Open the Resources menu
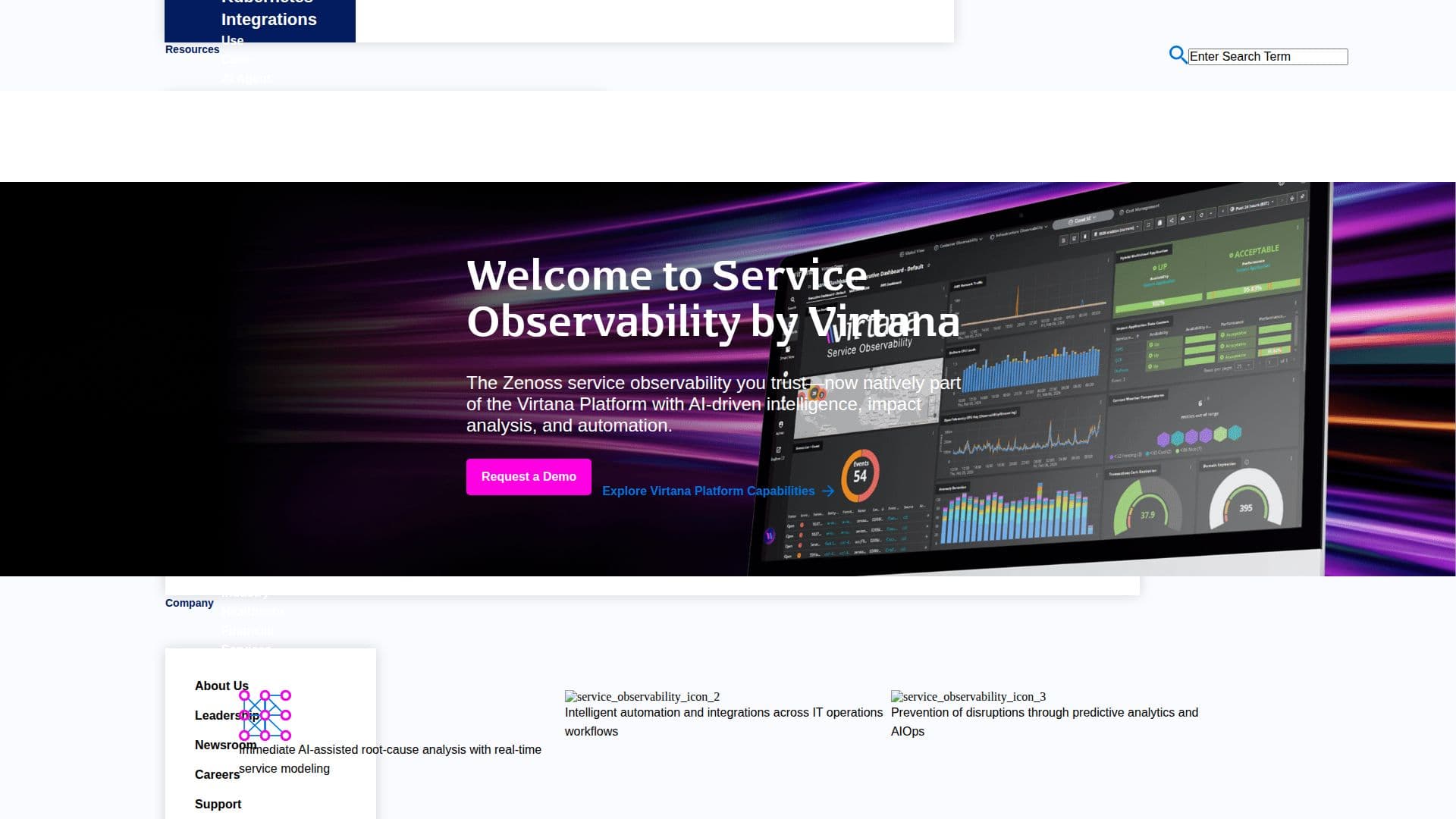The height and width of the screenshot is (819, 1456). (x=192, y=49)
